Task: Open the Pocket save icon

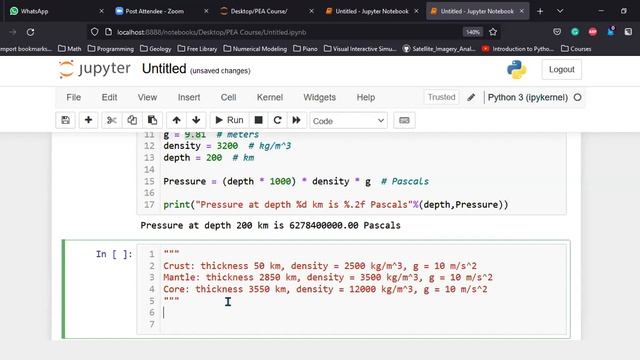Action: point(557,32)
